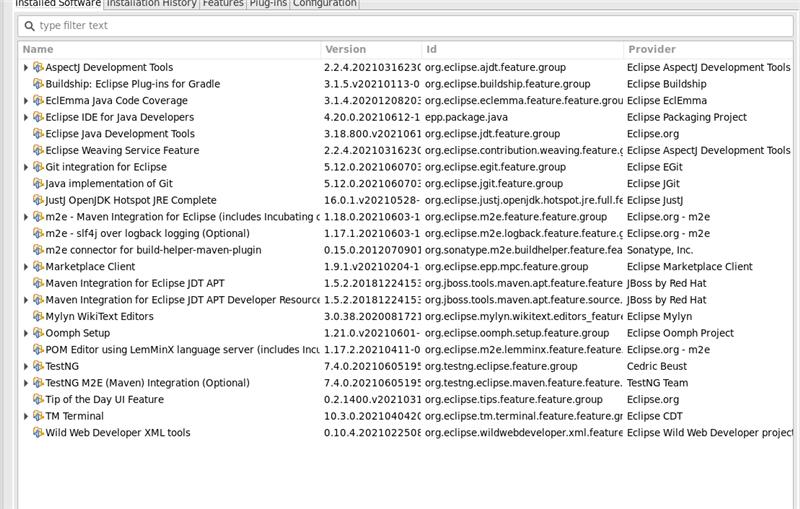
Task: Expand the JDT APT Developer Resources row
Action: tap(26, 299)
